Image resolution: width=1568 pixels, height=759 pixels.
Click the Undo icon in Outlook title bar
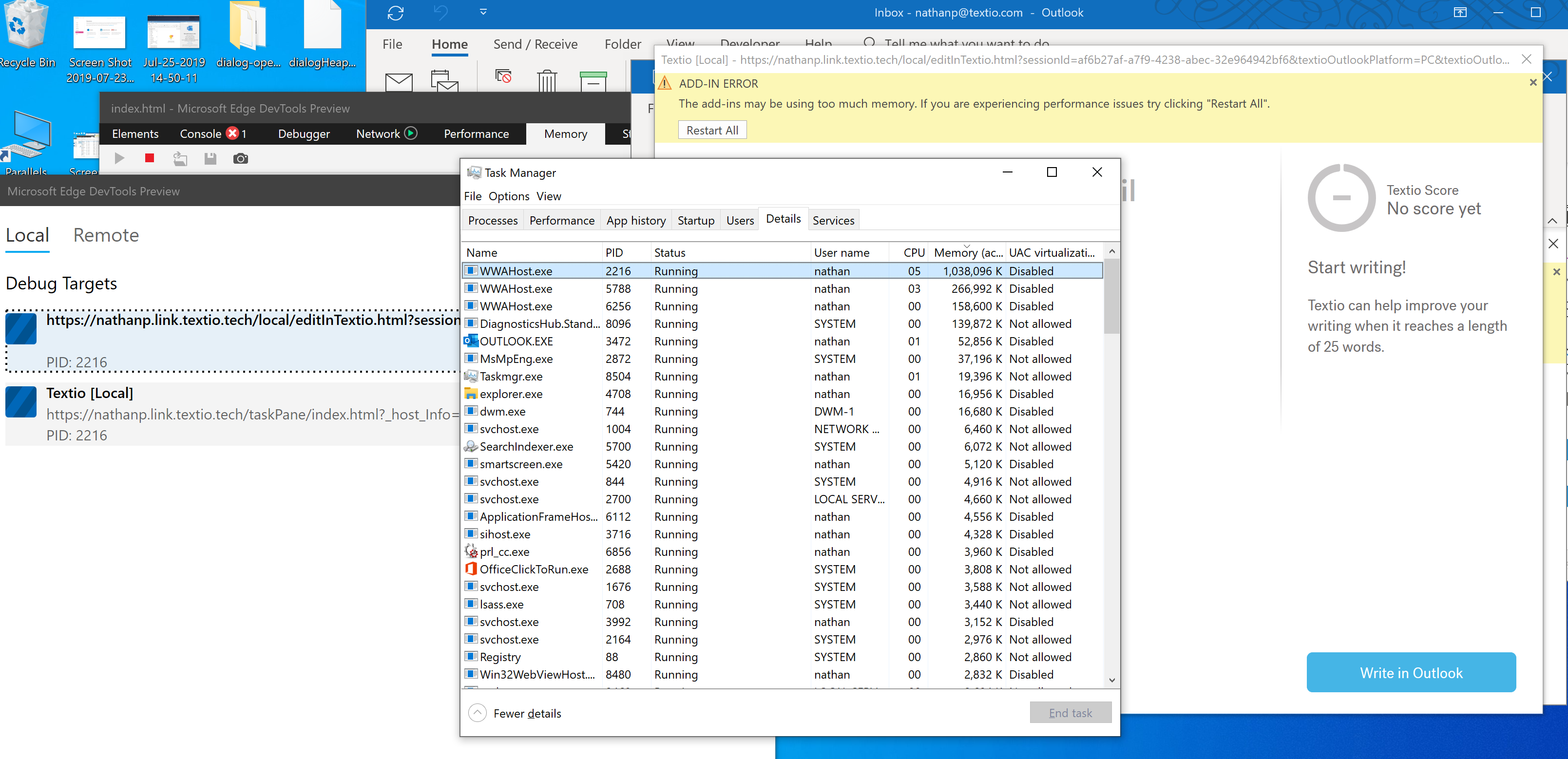(x=440, y=12)
